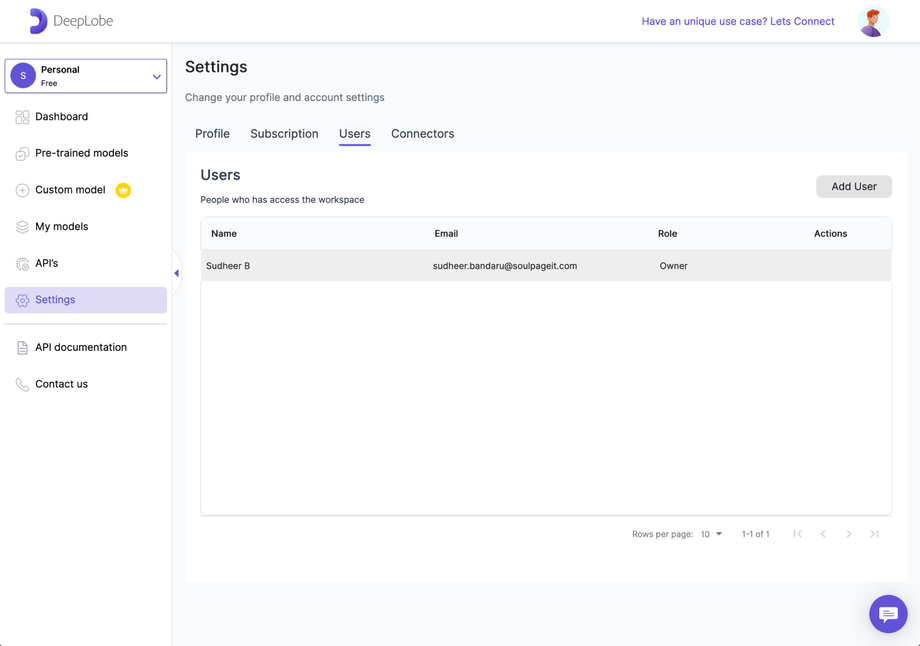Open the chat support bubble

tap(888, 614)
